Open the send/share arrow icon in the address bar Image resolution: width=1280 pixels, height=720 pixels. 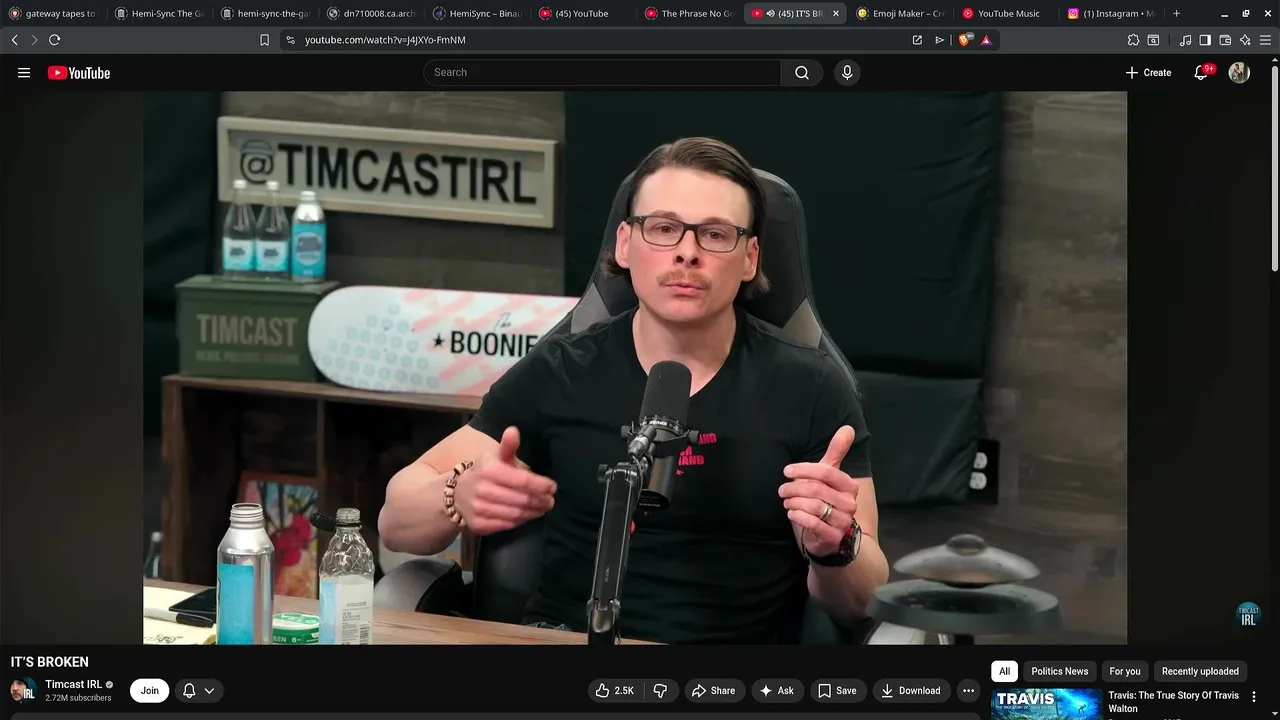pyautogui.click(x=939, y=40)
